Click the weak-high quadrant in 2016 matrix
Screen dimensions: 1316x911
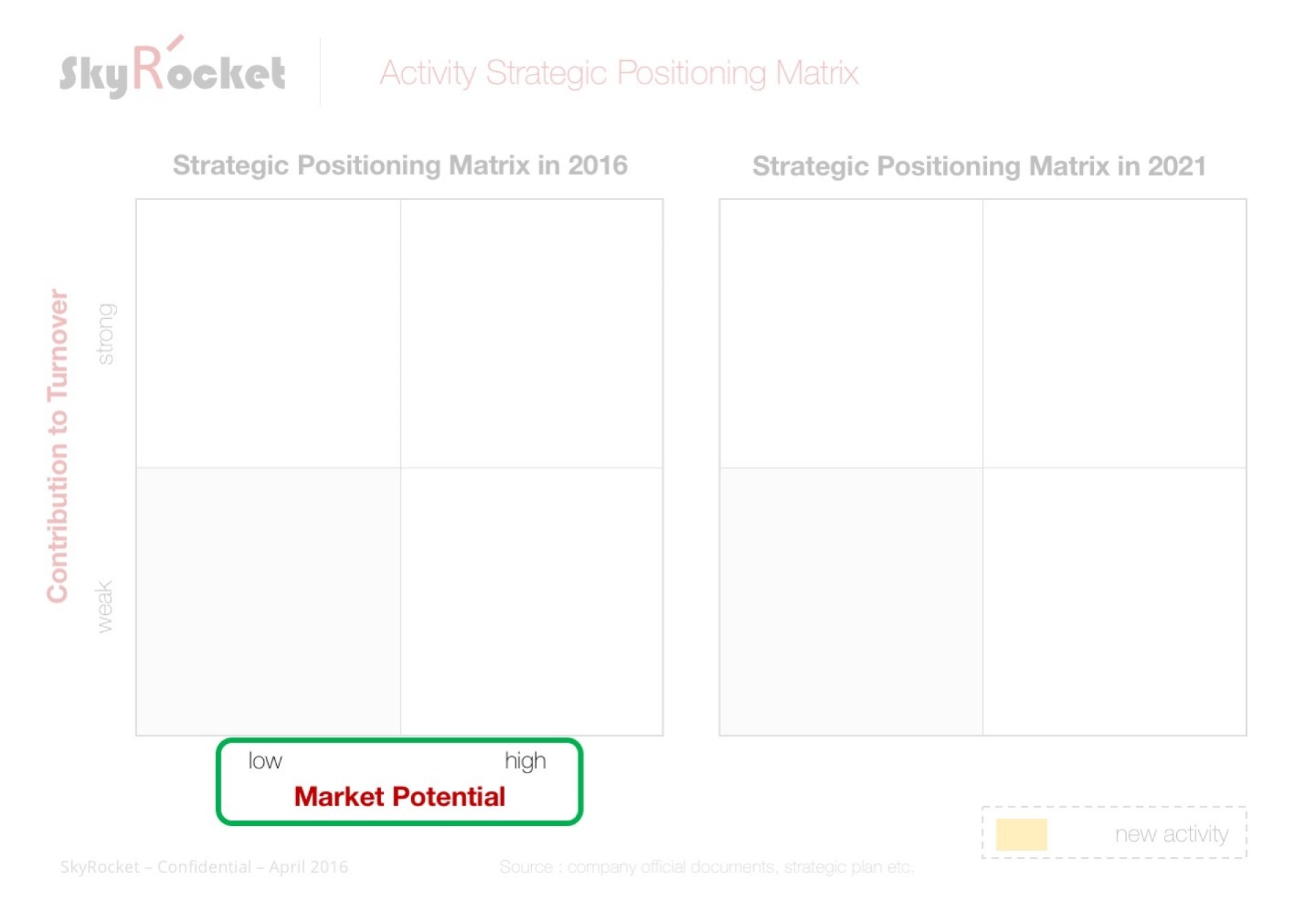[531, 601]
